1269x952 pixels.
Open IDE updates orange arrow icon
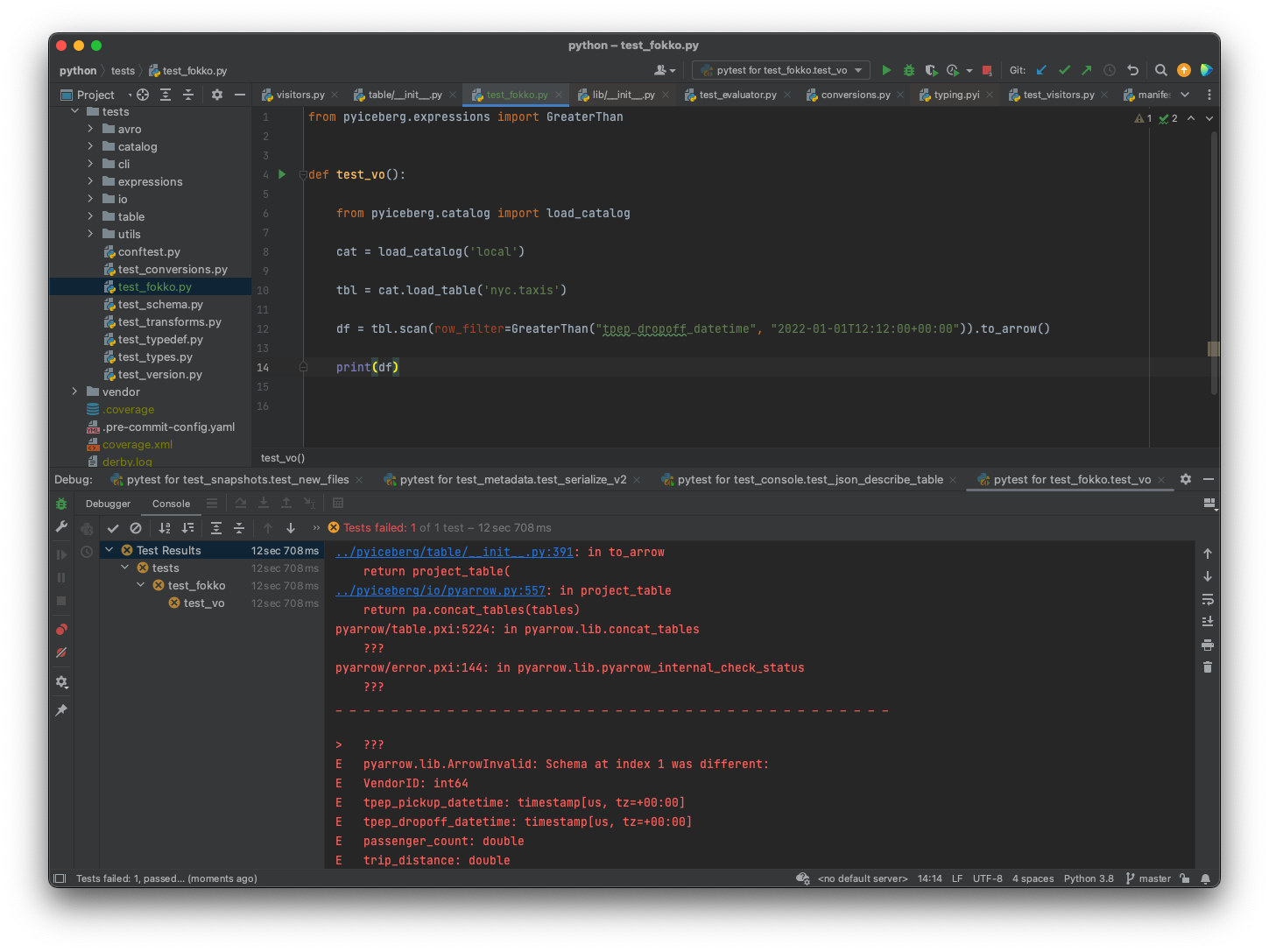(x=1184, y=70)
